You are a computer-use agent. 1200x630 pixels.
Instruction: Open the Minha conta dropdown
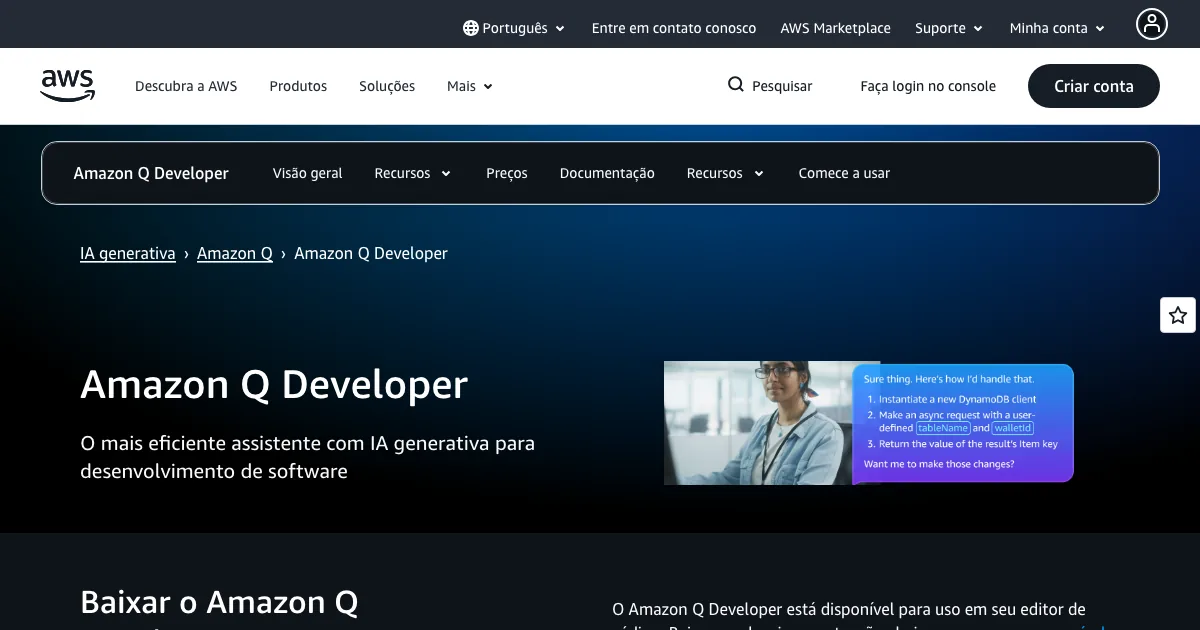tap(1057, 28)
